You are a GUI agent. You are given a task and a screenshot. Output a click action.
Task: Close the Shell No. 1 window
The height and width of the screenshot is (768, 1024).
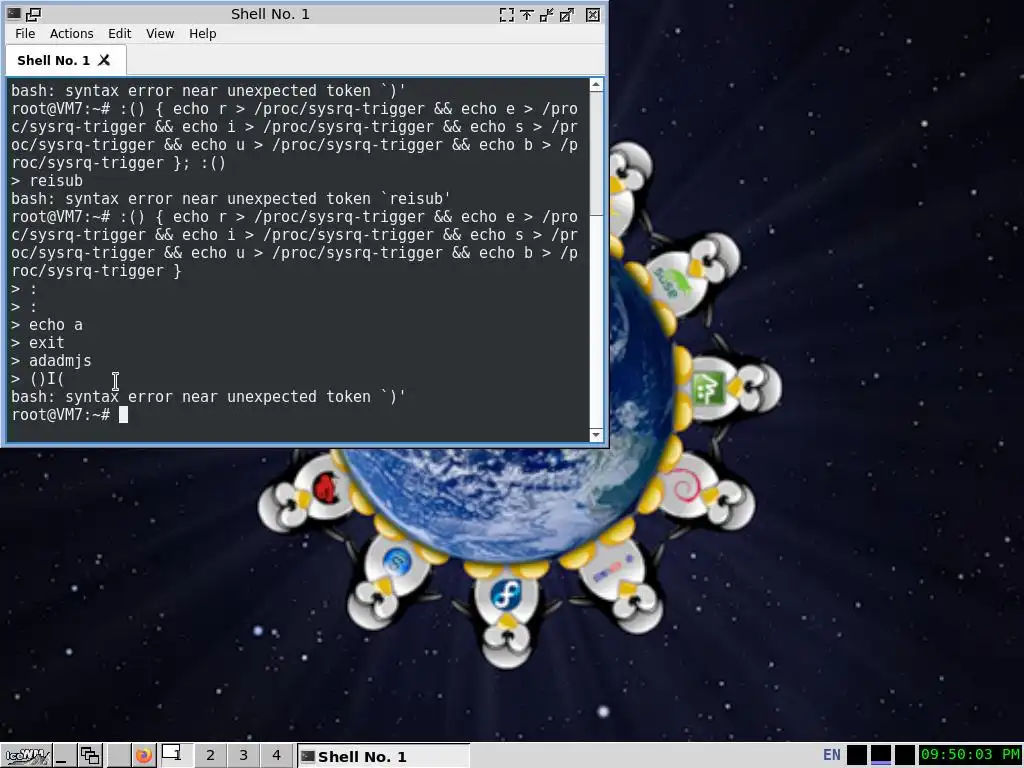point(592,14)
